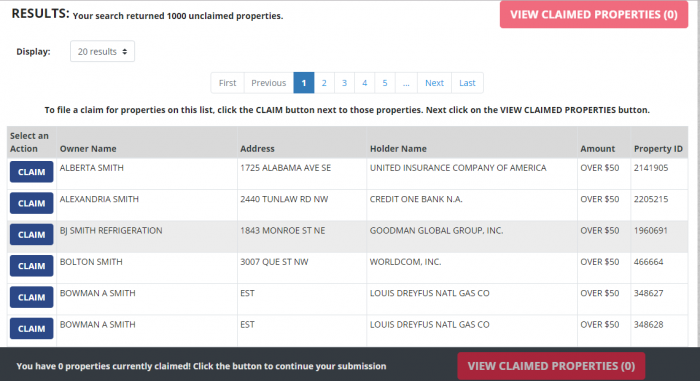Select owner name ALEXANDRIA SMITH
This screenshot has width=700, height=381.
[x=99, y=199]
